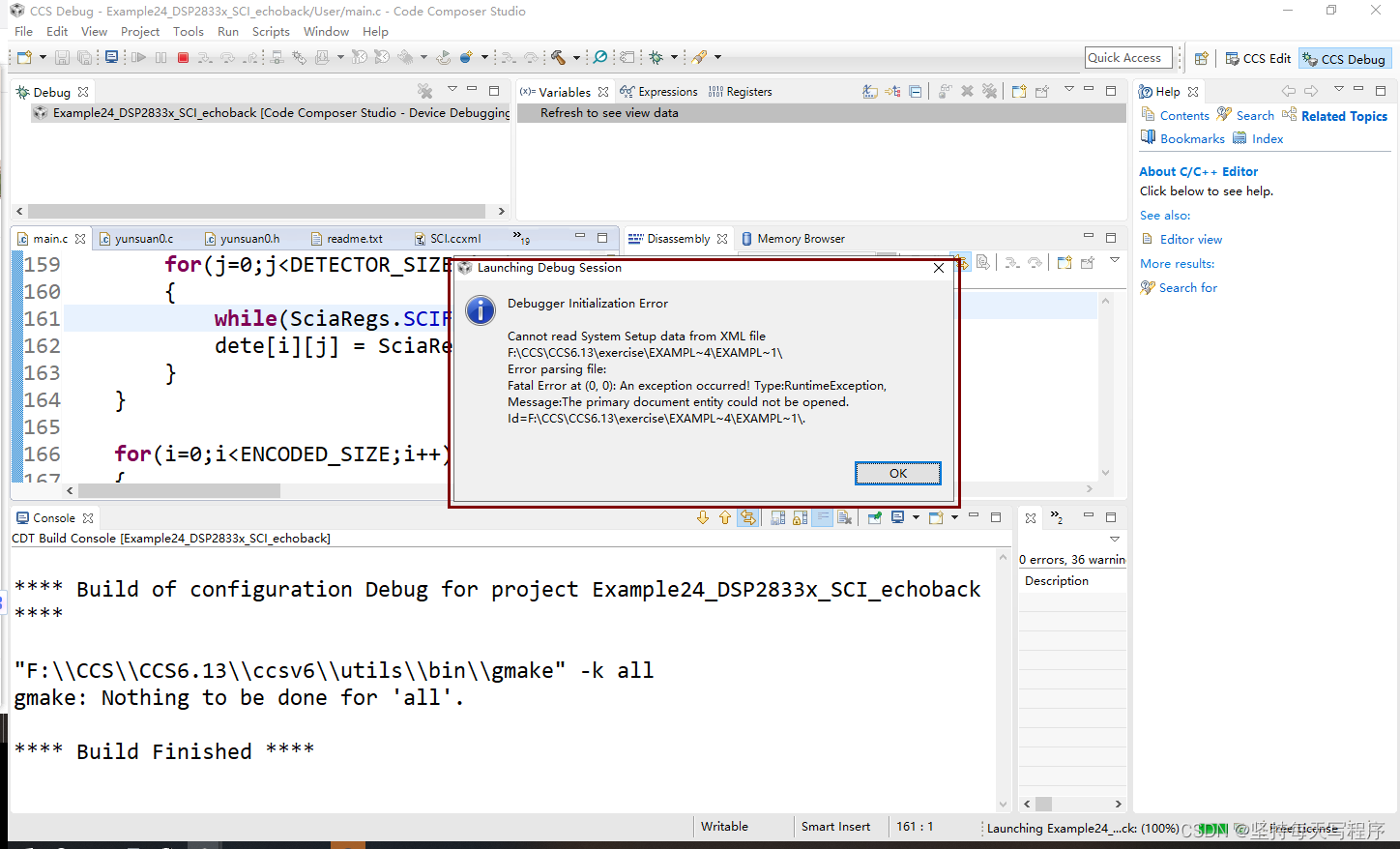Click the red Terminate button in toolbar

(x=183, y=58)
